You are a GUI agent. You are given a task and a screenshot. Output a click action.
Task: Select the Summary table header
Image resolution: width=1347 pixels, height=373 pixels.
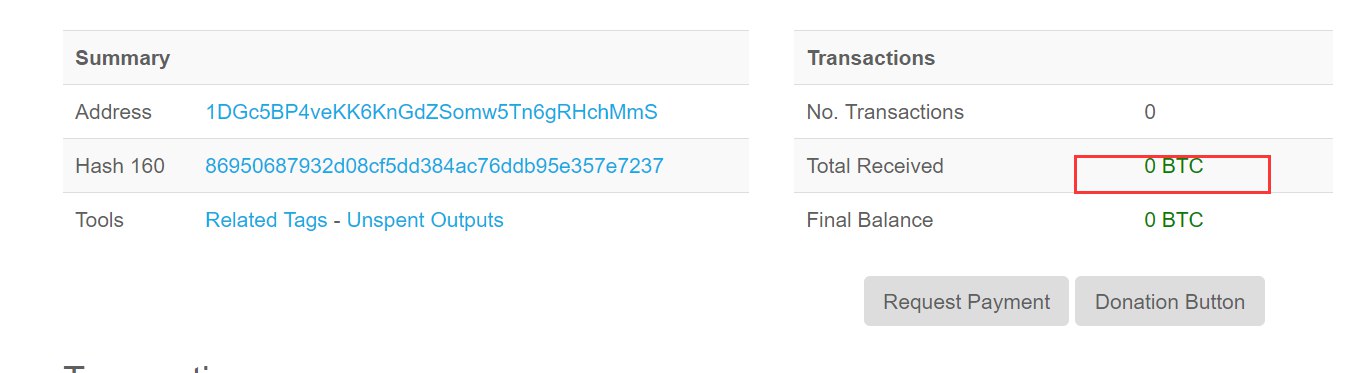[x=122, y=58]
